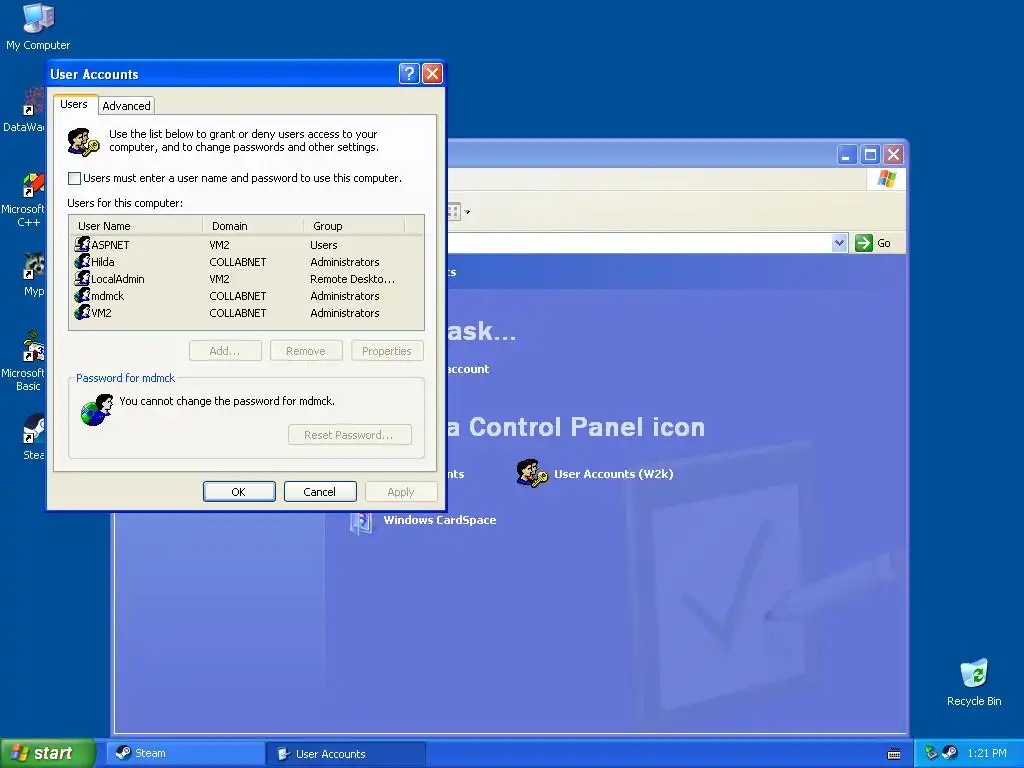Sort list by Group column header
Image resolution: width=1024 pixels, height=768 pixels.
coord(354,226)
